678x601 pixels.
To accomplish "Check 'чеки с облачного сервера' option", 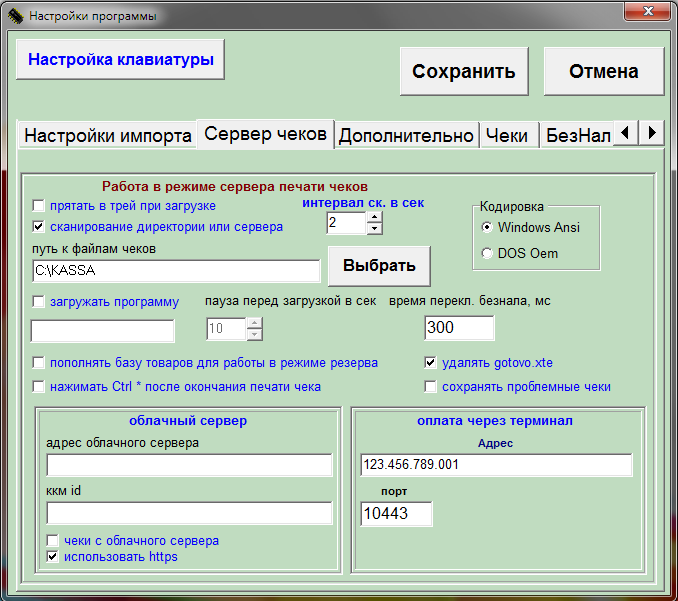I will [x=52, y=540].
